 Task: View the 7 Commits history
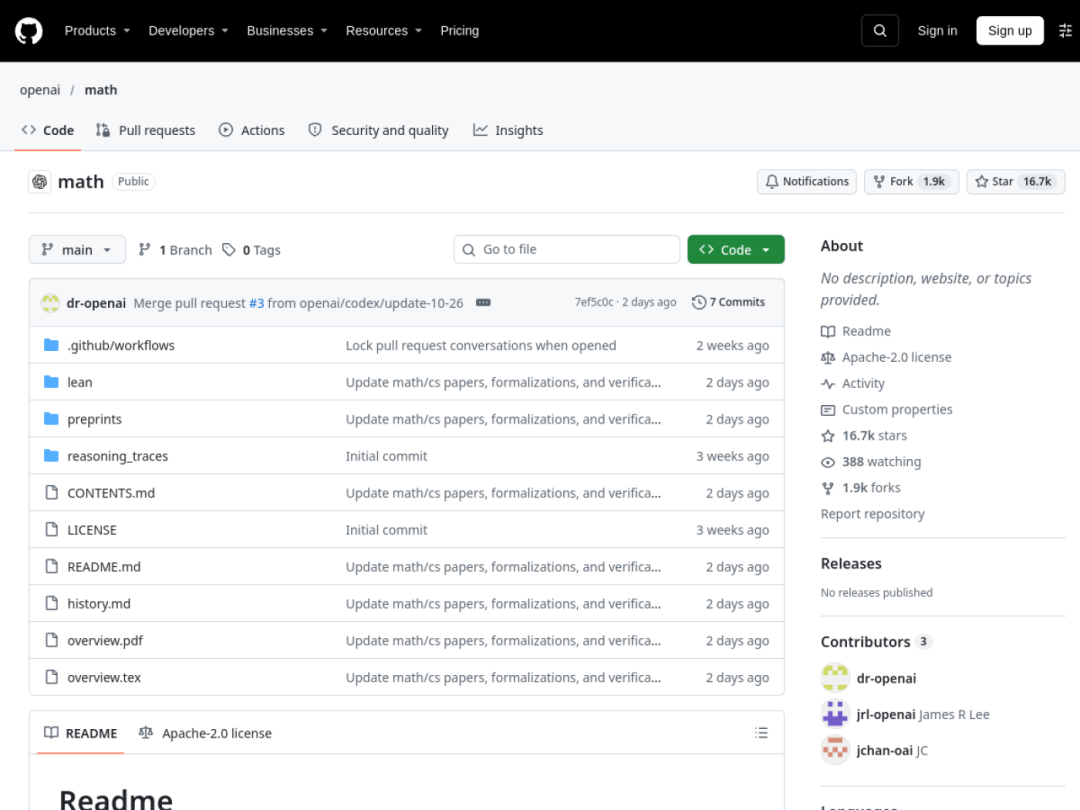(x=729, y=302)
